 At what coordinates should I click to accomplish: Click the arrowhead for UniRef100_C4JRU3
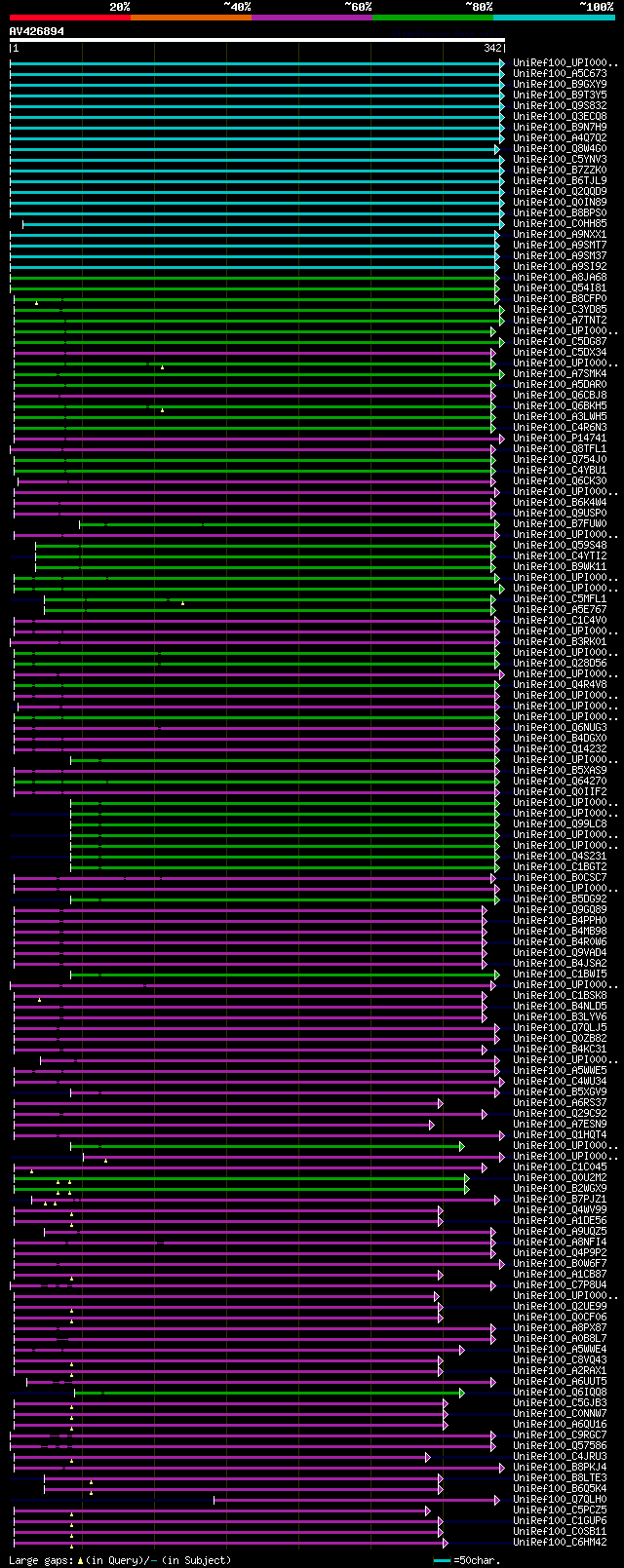428,1456
